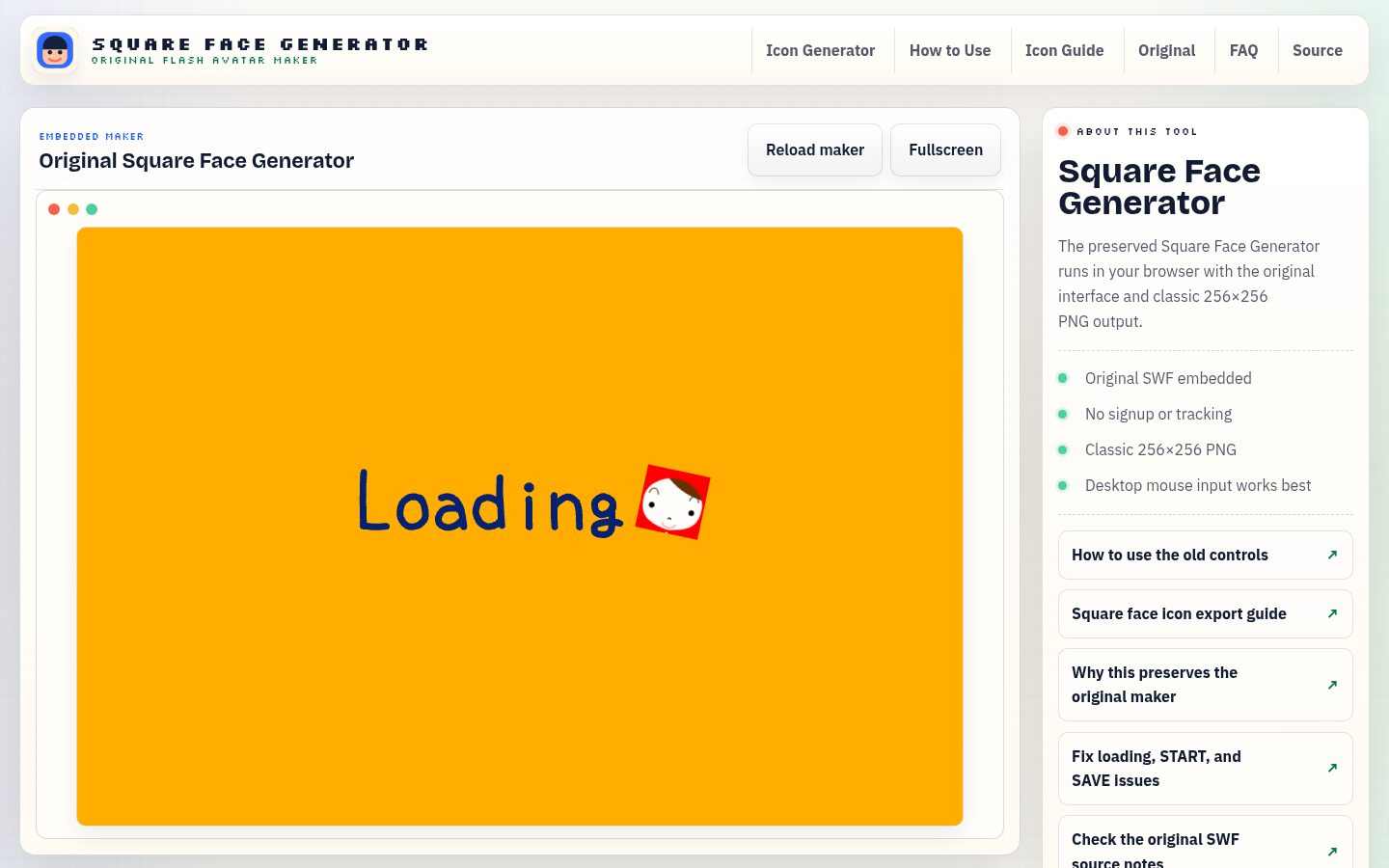Screen dimensions: 1389x868
Task: Click the red window dot above canvas
Action: coord(54,209)
